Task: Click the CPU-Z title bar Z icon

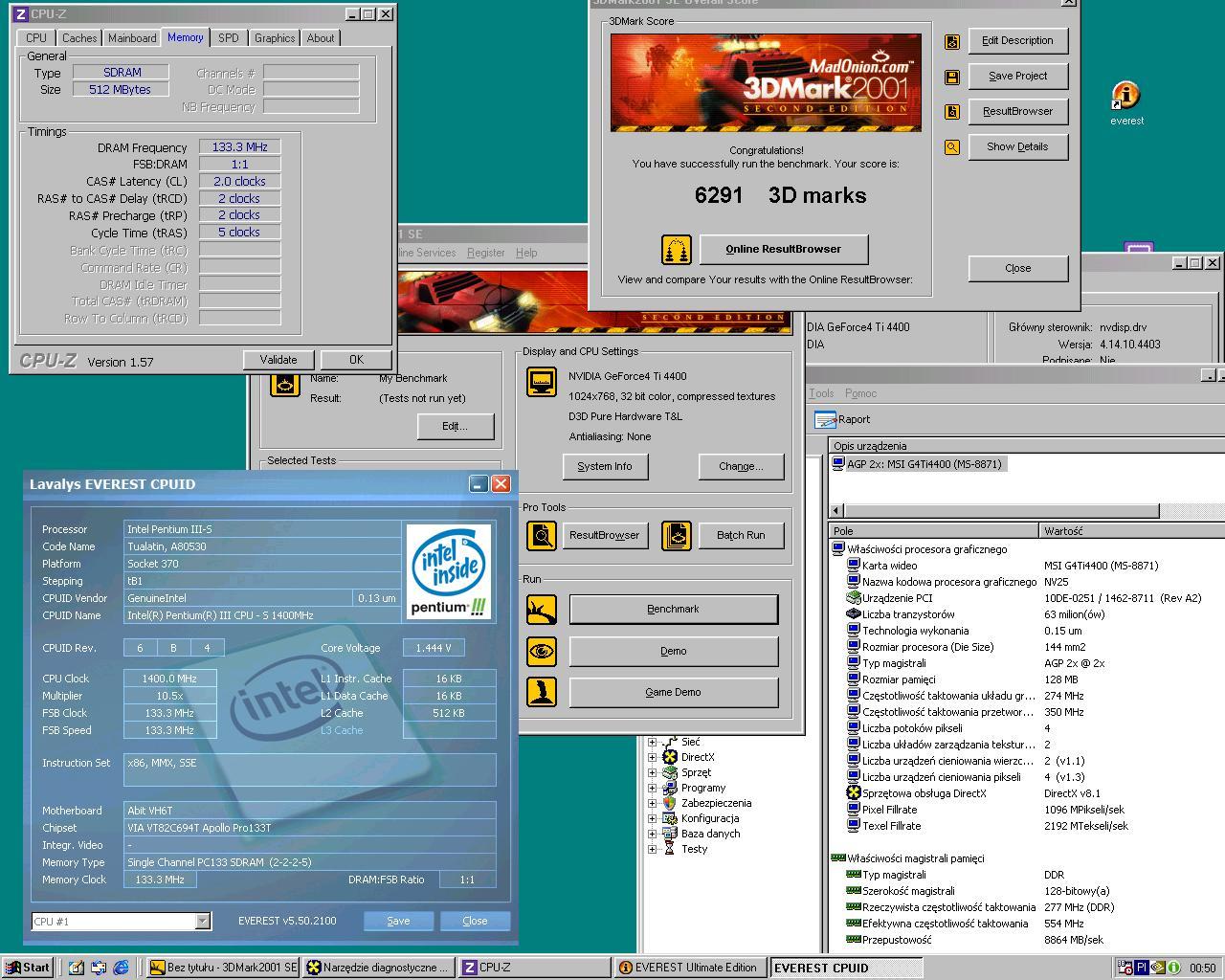Action: coord(20,14)
